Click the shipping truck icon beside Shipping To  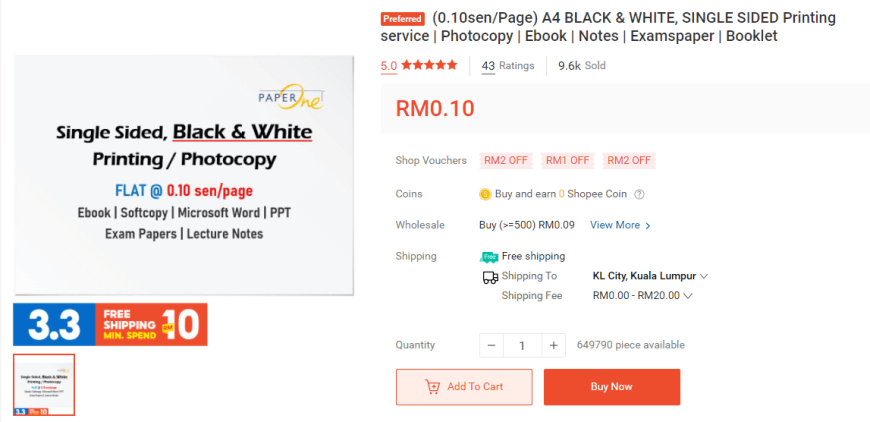[490, 277]
